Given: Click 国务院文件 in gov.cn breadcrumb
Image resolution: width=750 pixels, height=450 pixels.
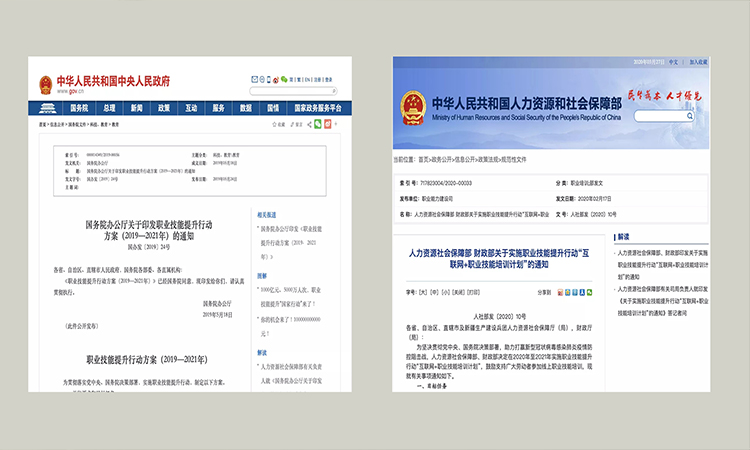Looking at the screenshot, I should [x=77, y=124].
